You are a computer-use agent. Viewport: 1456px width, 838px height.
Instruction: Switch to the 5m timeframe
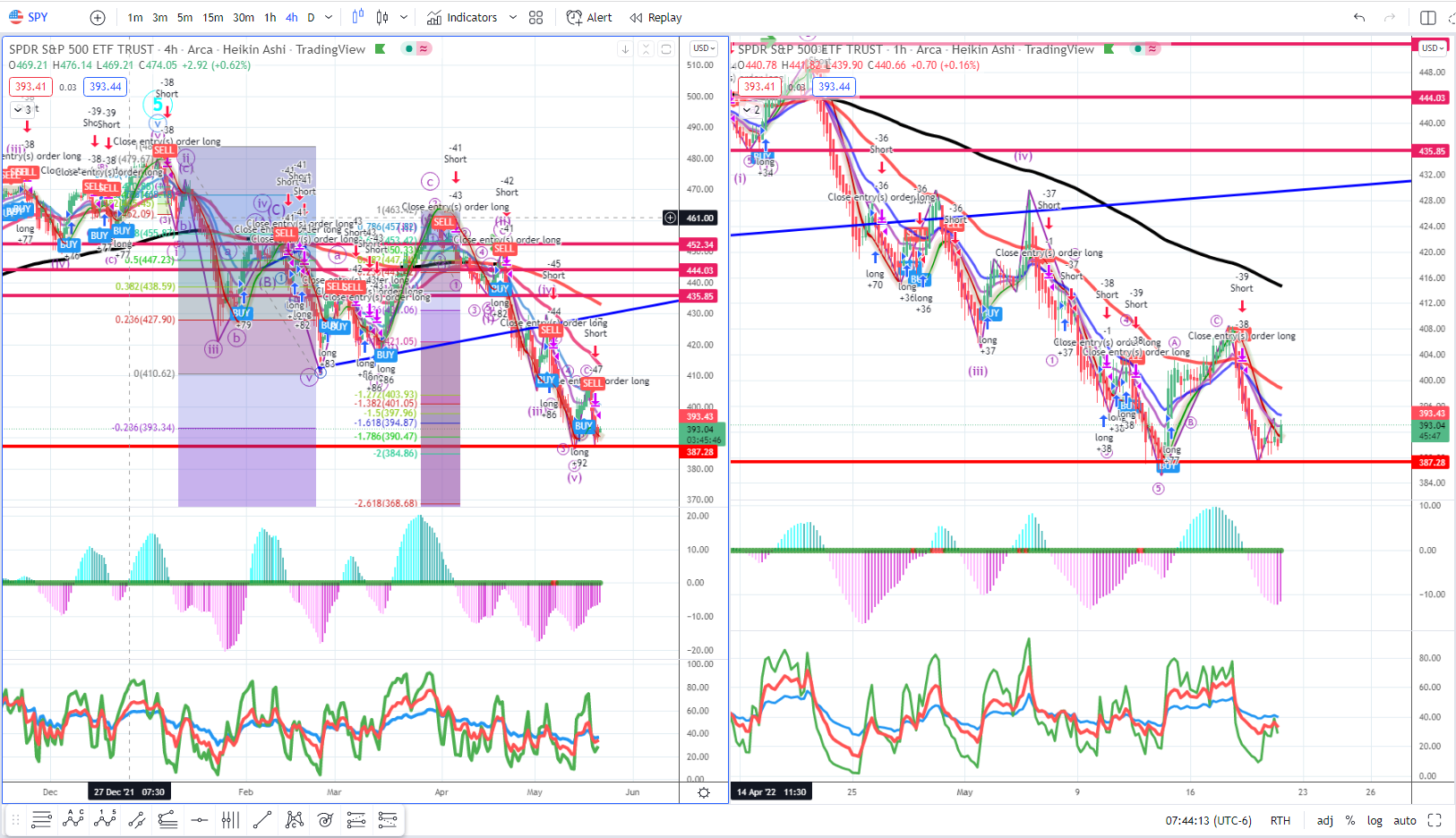point(184,18)
